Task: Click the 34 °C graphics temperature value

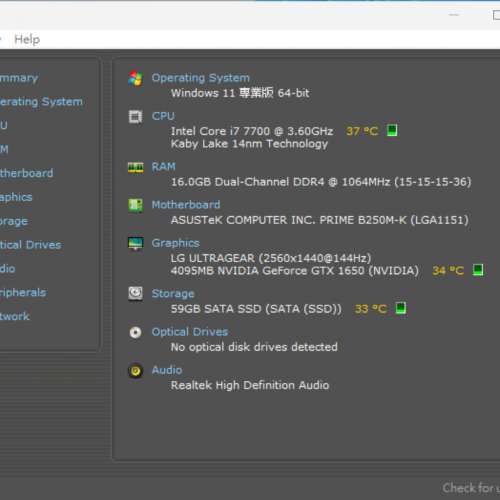Action: [x=448, y=270]
